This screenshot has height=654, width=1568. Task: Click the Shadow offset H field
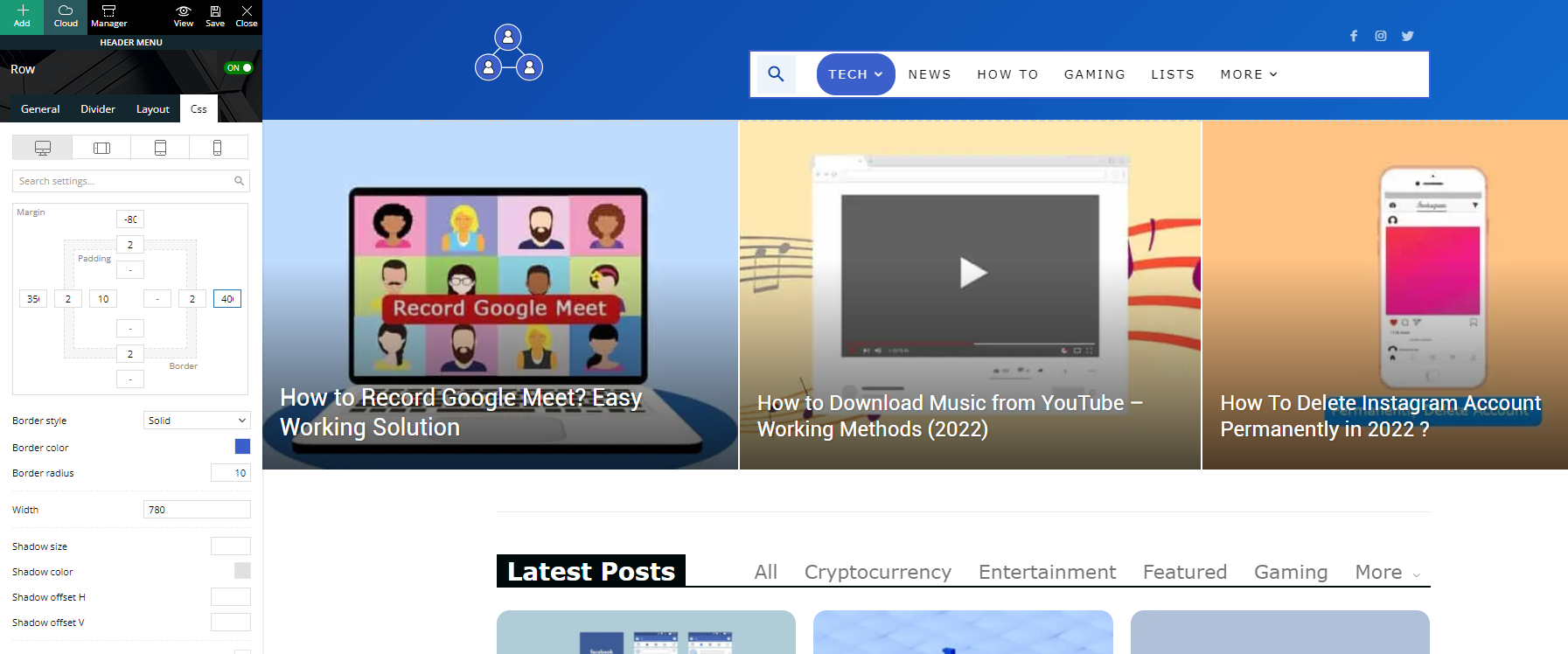[231, 597]
